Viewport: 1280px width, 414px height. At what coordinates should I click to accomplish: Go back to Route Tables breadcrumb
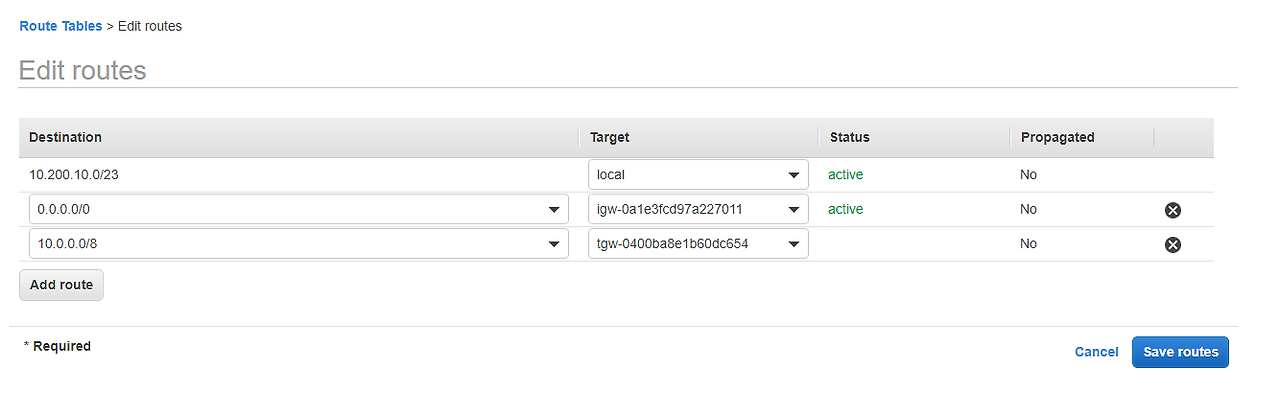tap(60, 26)
